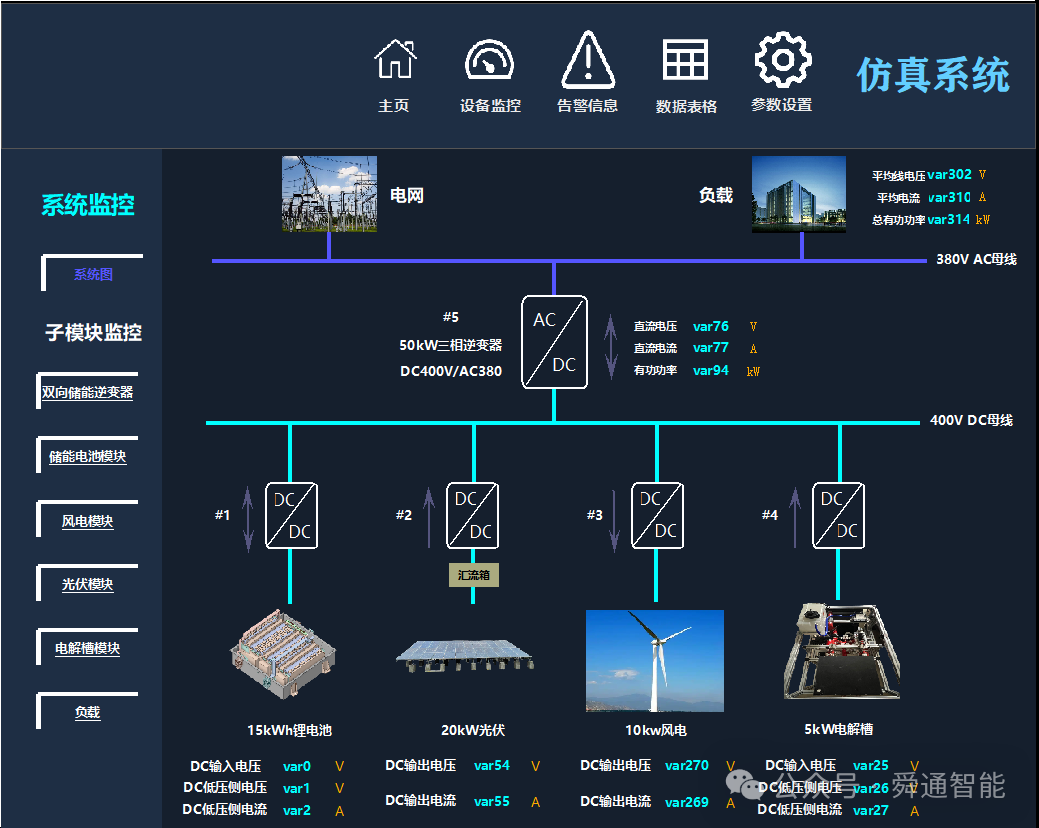Select the #3 DC/DC converter symbol
The height and width of the screenshot is (828, 1039).
pos(656,515)
